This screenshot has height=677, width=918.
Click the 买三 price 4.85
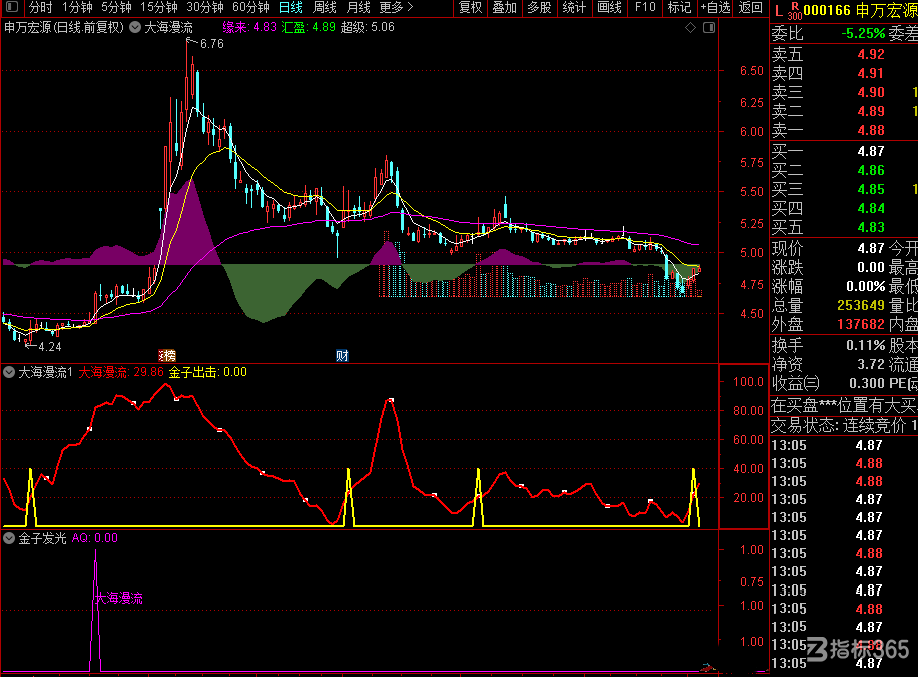871,190
